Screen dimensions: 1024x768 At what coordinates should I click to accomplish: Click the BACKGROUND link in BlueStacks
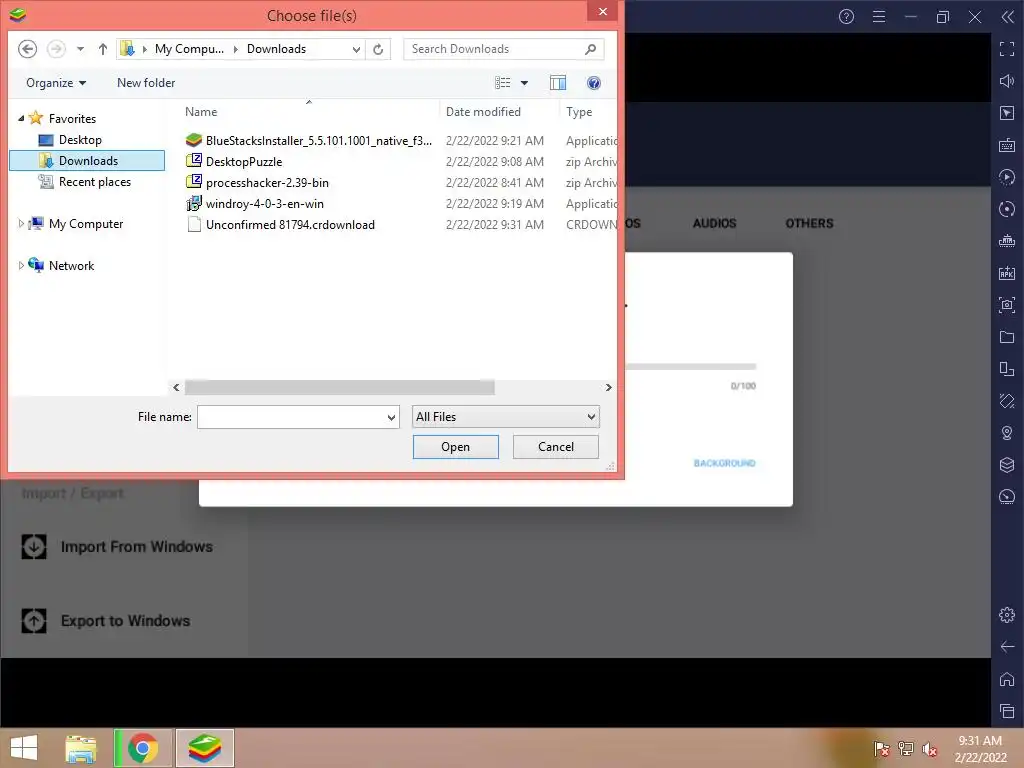724,463
